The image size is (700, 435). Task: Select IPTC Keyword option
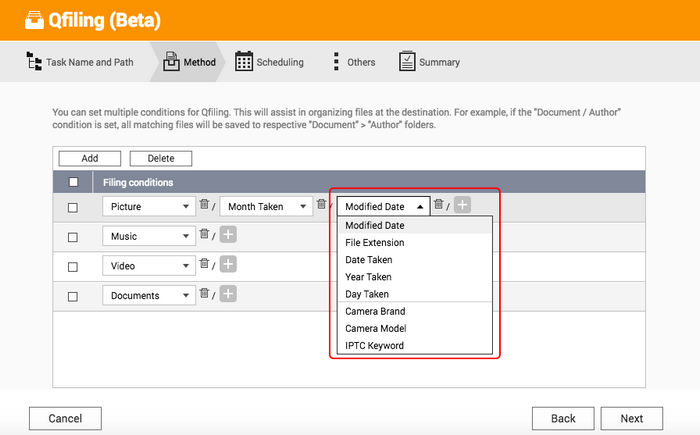(415, 345)
